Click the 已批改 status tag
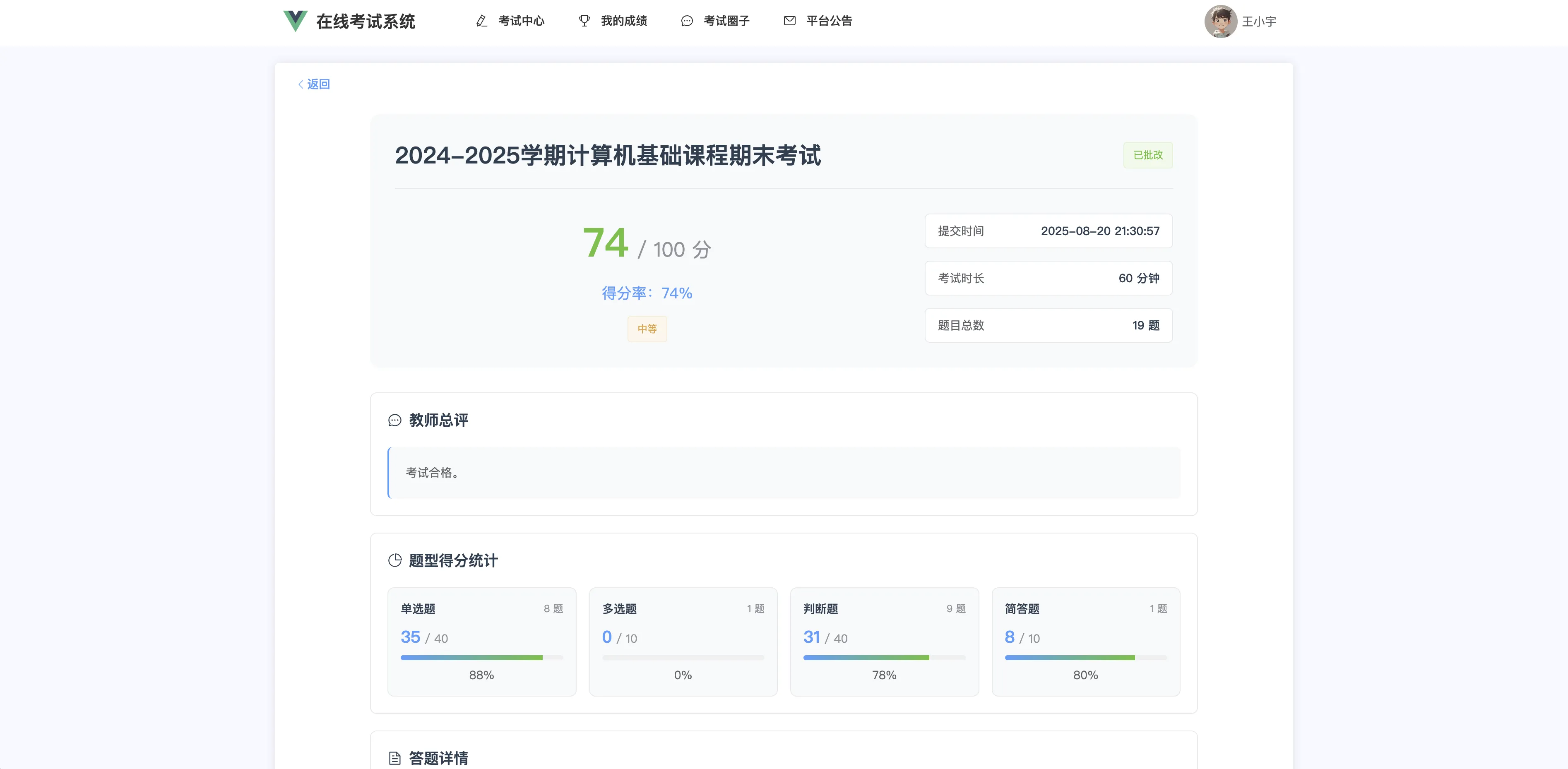The height and width of the screenshot is (769, 1568). [1147, 155]
